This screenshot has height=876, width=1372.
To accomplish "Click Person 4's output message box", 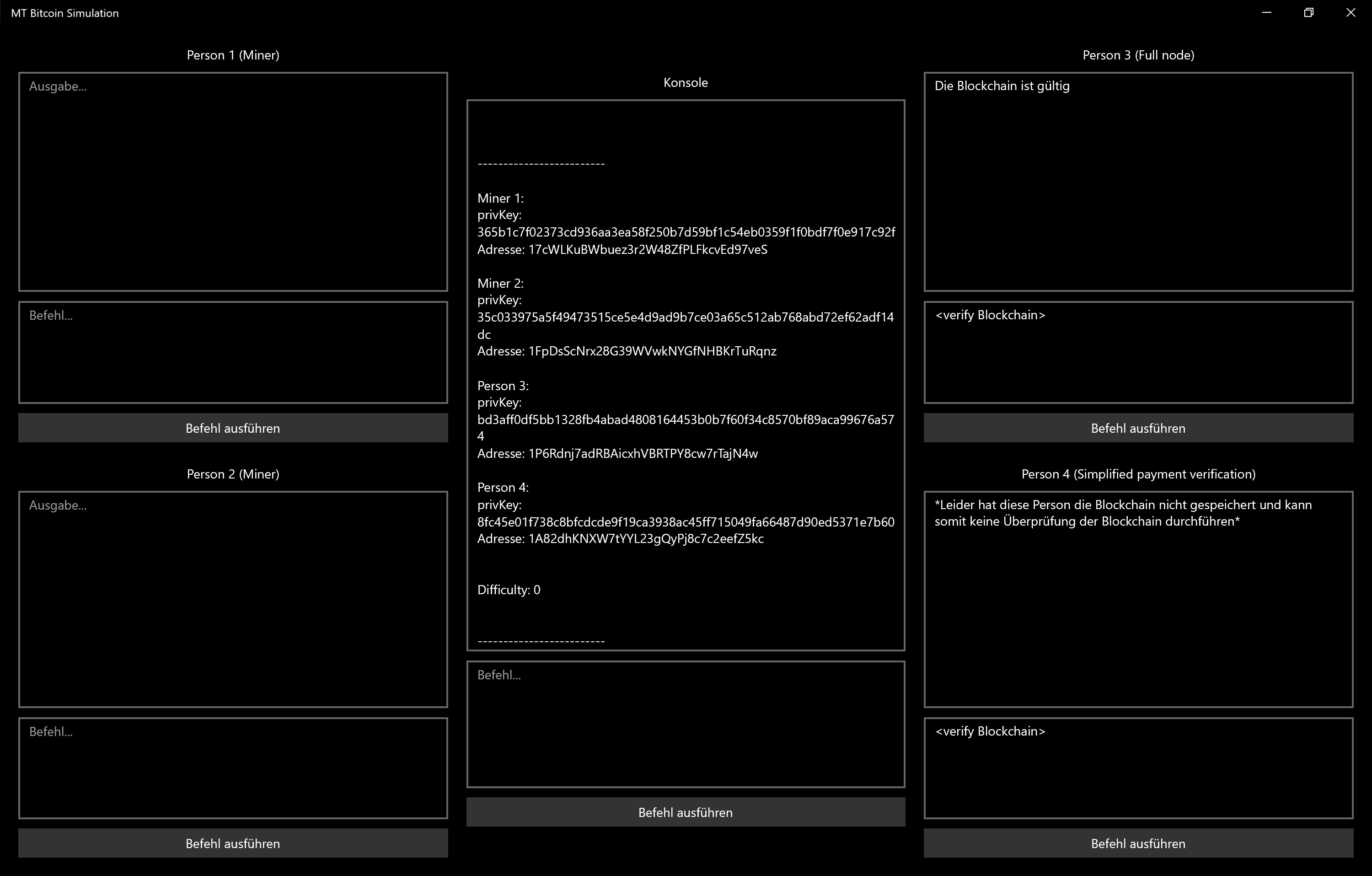I will (1138, 599).
